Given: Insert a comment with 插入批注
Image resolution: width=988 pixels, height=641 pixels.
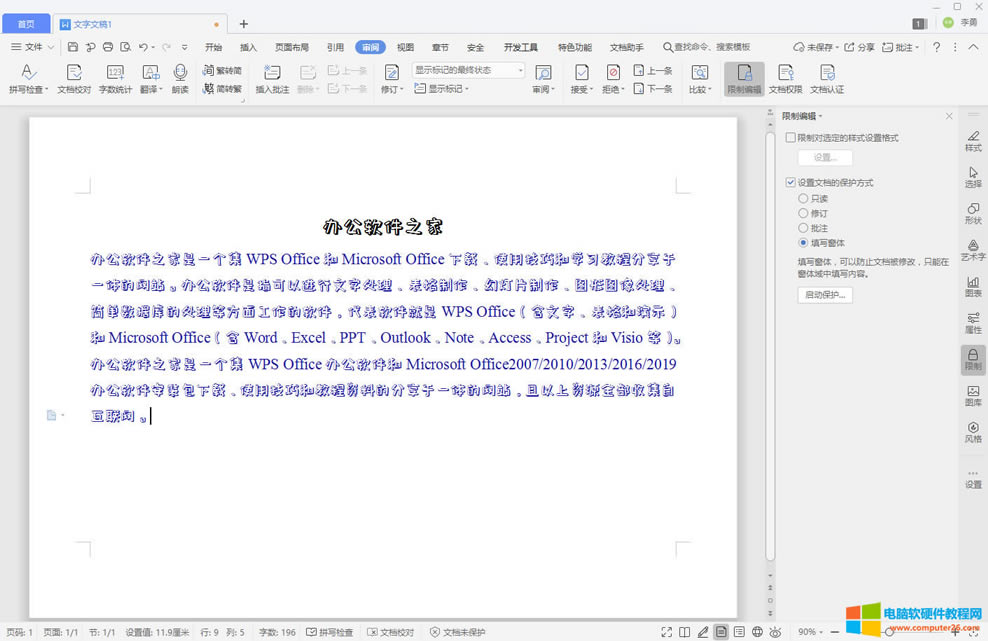Looking at the screenshot, I should coord(272,73).
